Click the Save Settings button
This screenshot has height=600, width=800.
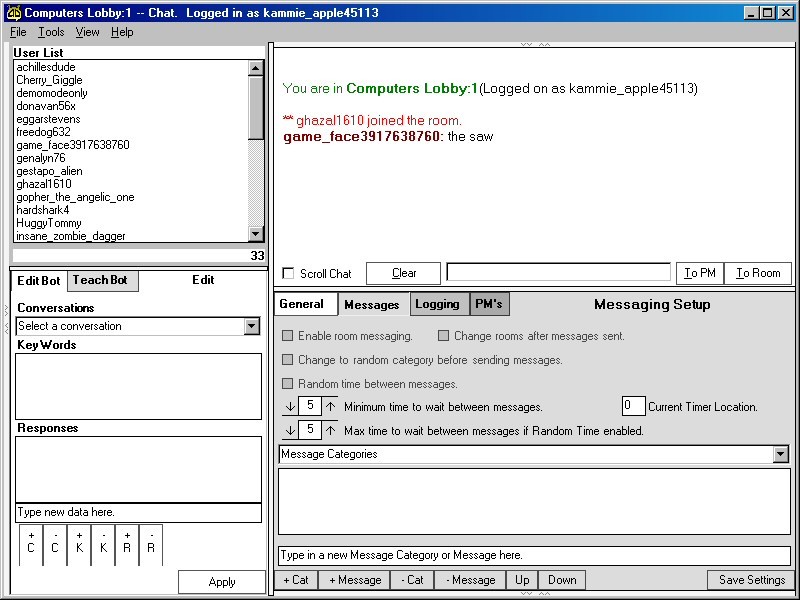(752, 580)
